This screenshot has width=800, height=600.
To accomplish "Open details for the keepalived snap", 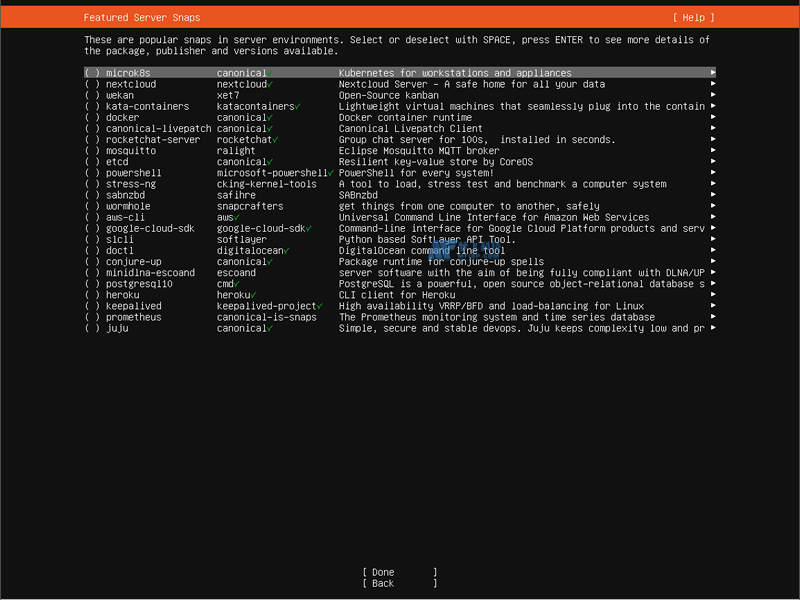I will coord(712,306).
